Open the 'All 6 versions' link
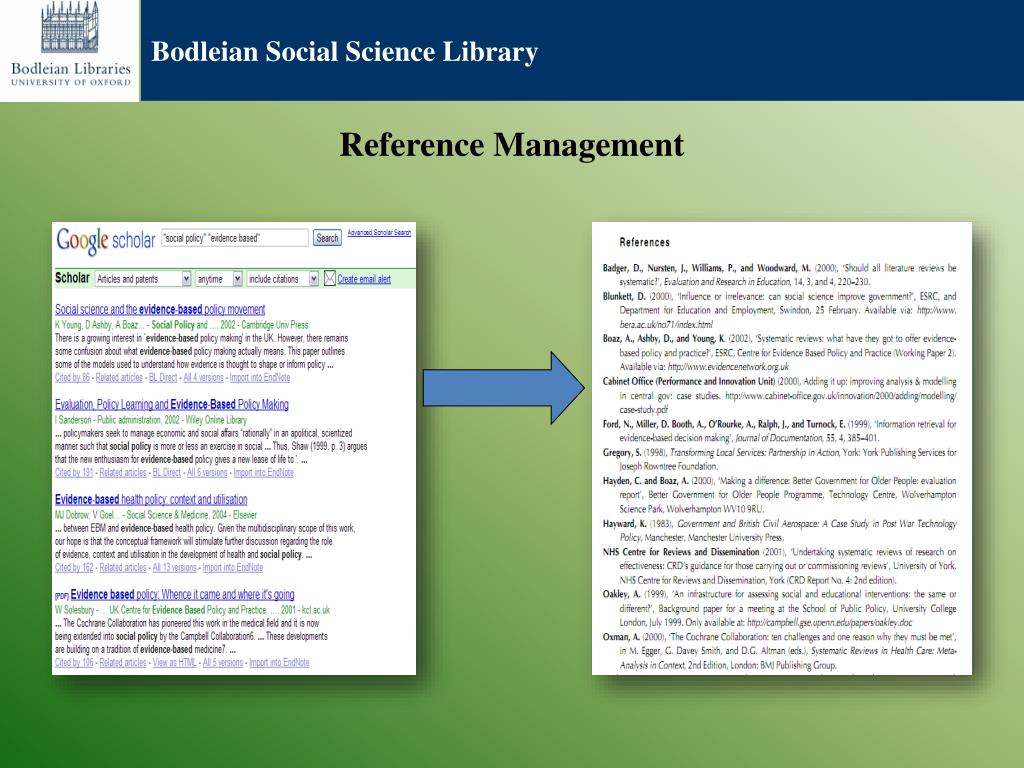This screenshot has width=1024, height=768. coord(207,473)
